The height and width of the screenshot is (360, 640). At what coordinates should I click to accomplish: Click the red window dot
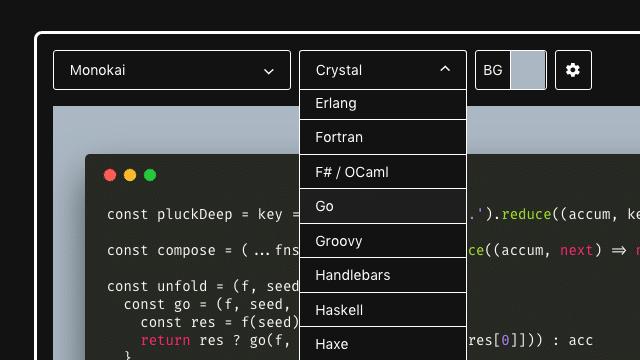pyautogui.click(x=110, y=175)
